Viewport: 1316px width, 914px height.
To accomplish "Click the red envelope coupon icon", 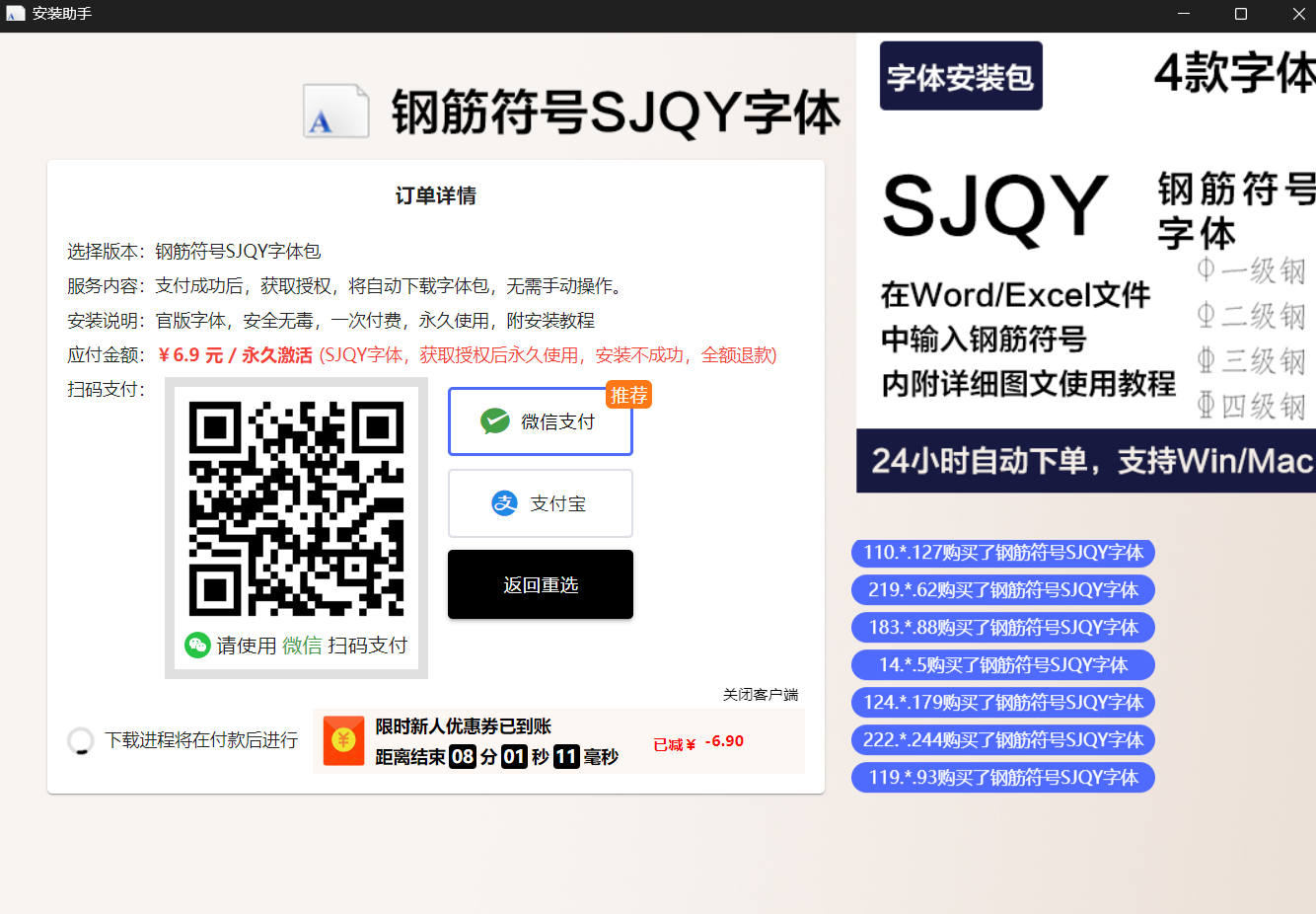I will coord(344,741).
